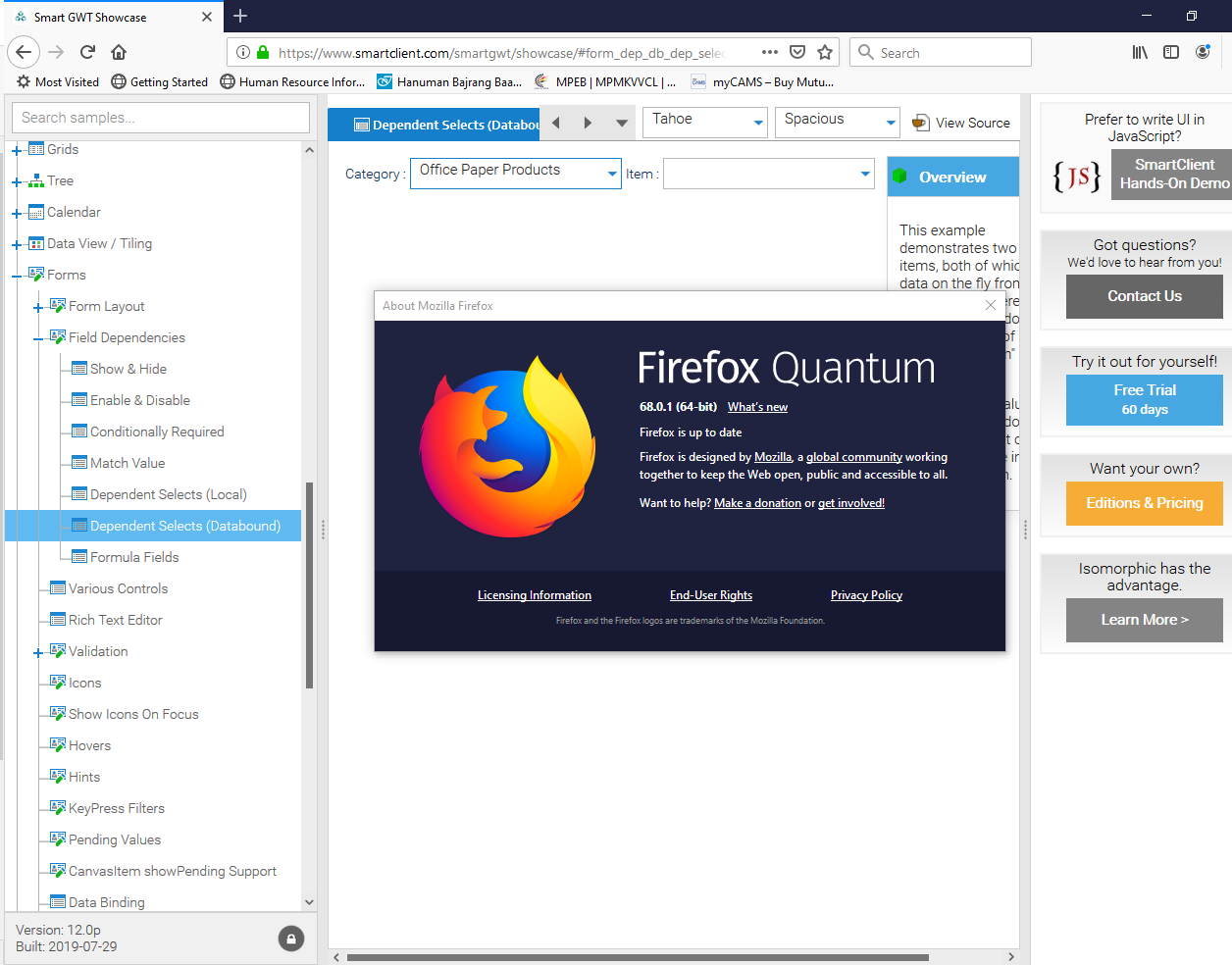Open the Privacy Policy link
Image resolution: width=1232 pixels, height=965 pixels.
coord(866,595)
